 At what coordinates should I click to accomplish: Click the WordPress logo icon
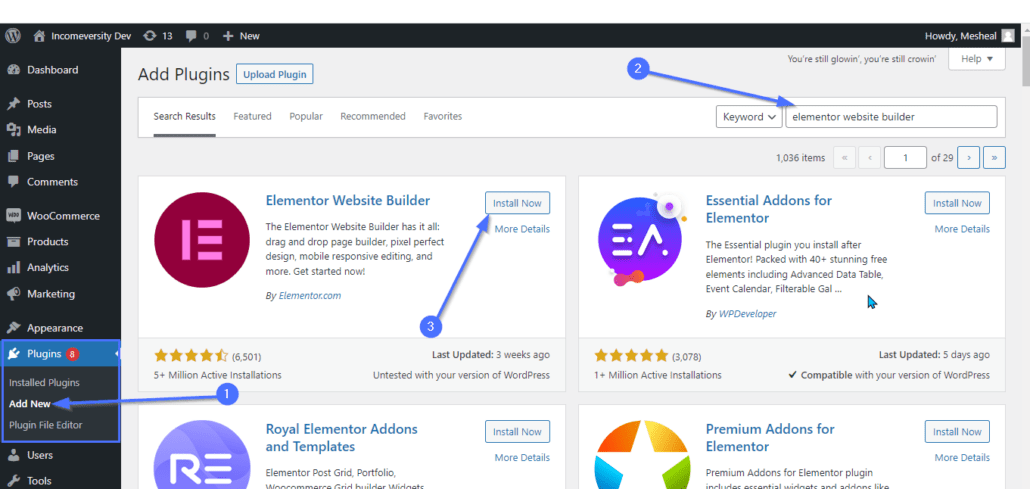12,35
